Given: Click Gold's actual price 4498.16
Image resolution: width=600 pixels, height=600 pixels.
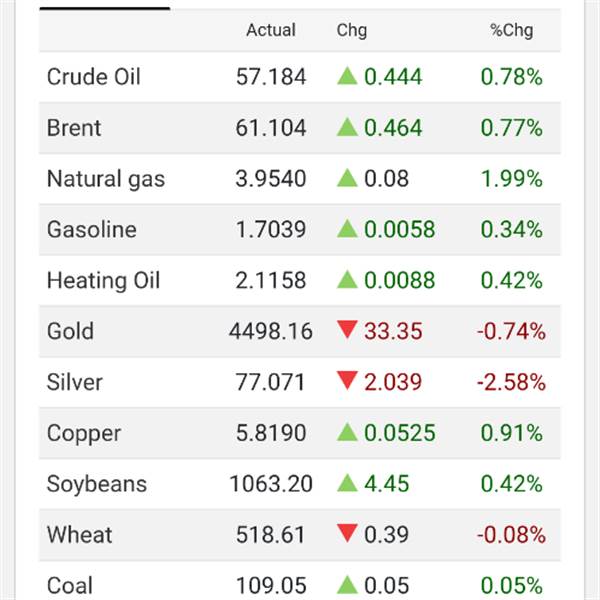Looking at the screenshot, I should (270, 331).
